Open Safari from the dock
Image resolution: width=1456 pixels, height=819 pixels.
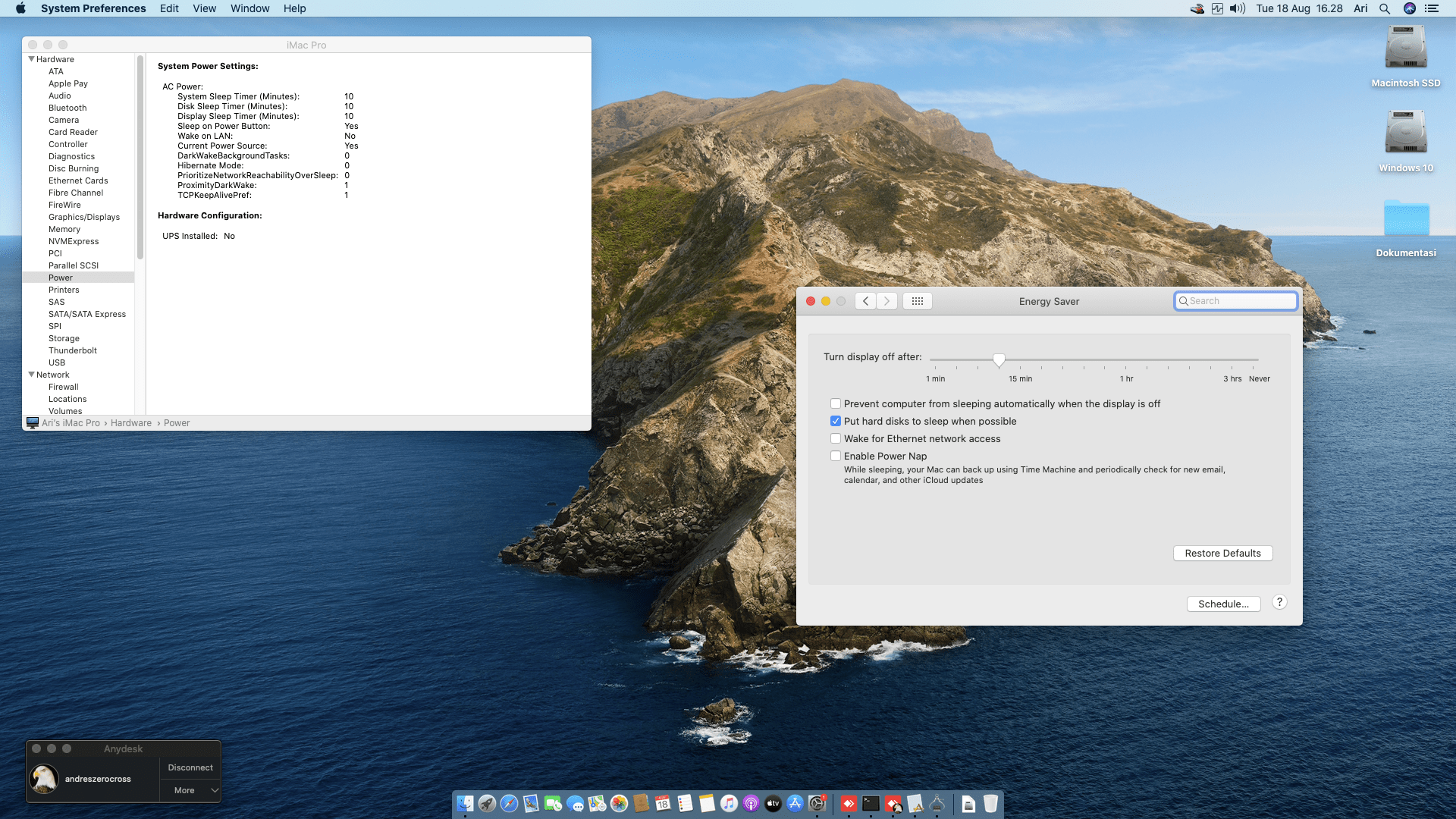(509, 804)
